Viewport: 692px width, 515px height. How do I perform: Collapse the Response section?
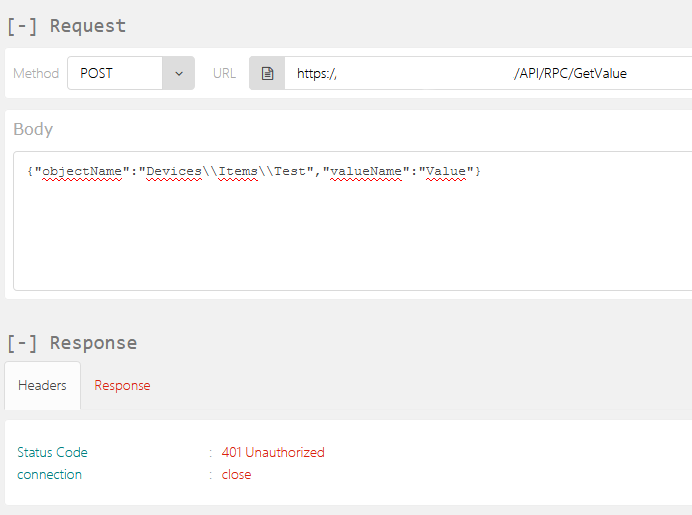[22, 343]
